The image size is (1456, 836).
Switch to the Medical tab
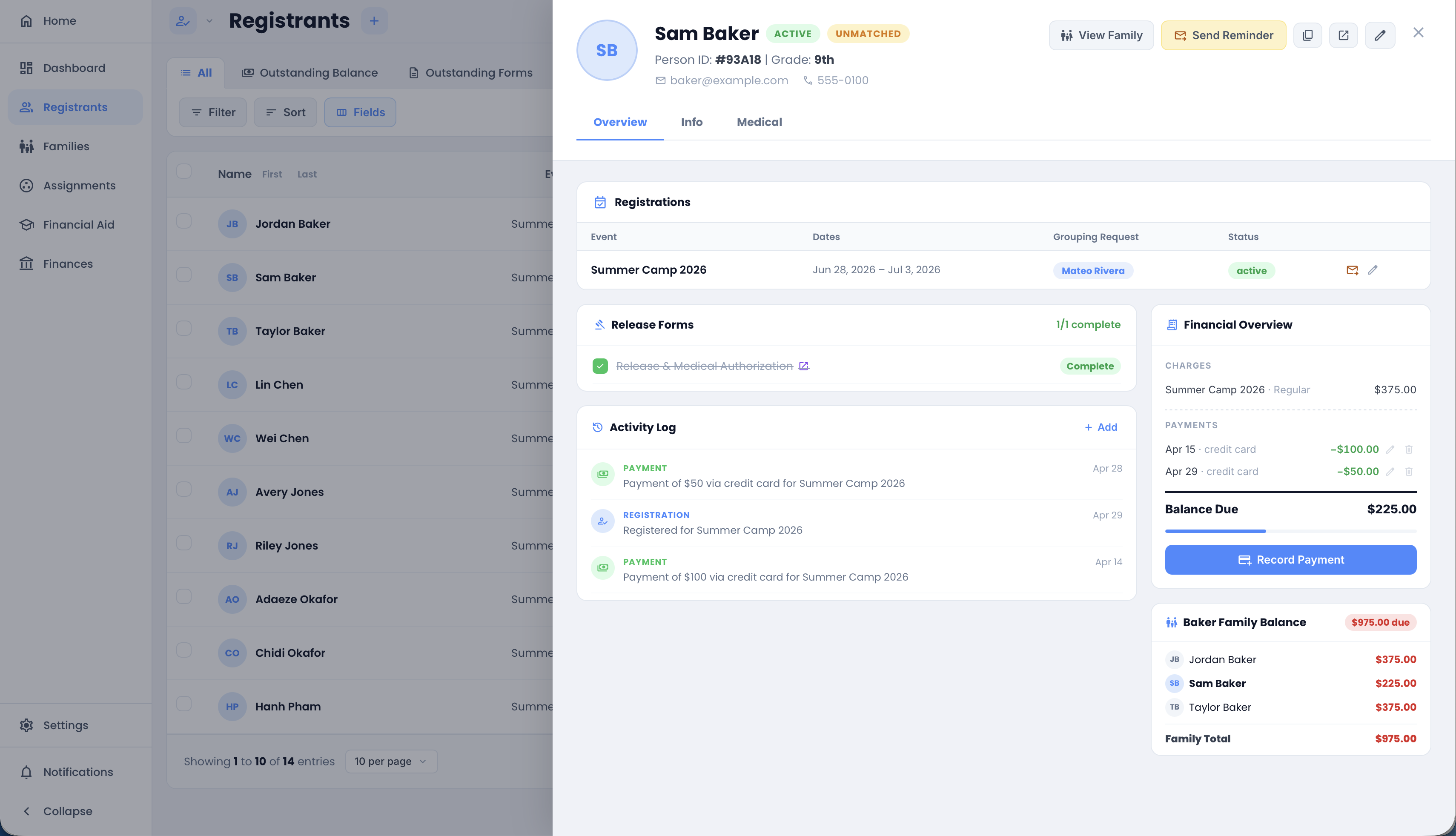759,122
